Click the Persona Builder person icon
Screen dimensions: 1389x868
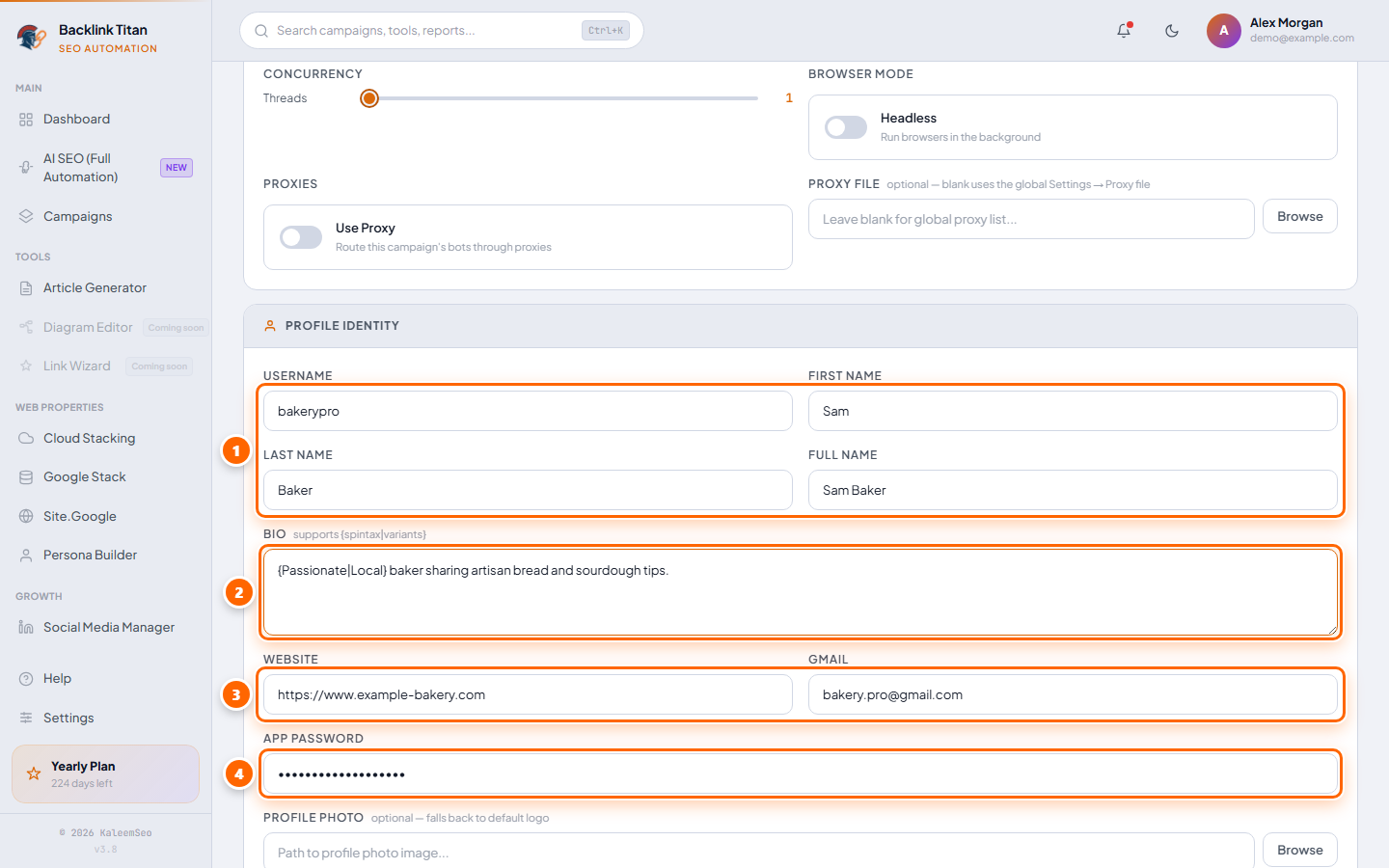coord(26,556)
